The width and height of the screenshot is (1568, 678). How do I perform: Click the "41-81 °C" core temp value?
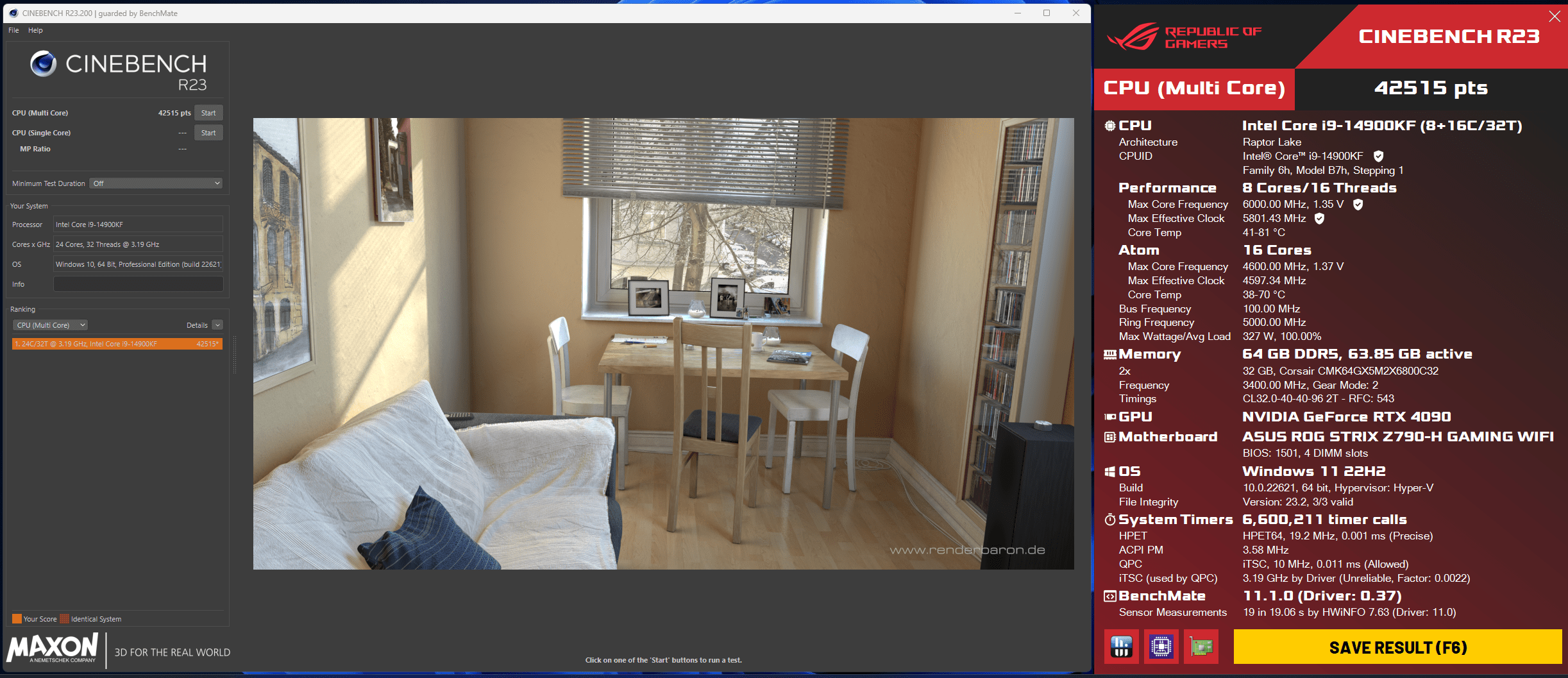click(1263, 233)
